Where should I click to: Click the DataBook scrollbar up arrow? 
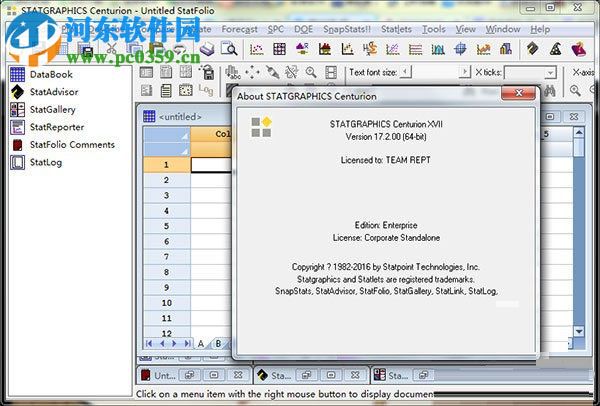tap(579, 133)
